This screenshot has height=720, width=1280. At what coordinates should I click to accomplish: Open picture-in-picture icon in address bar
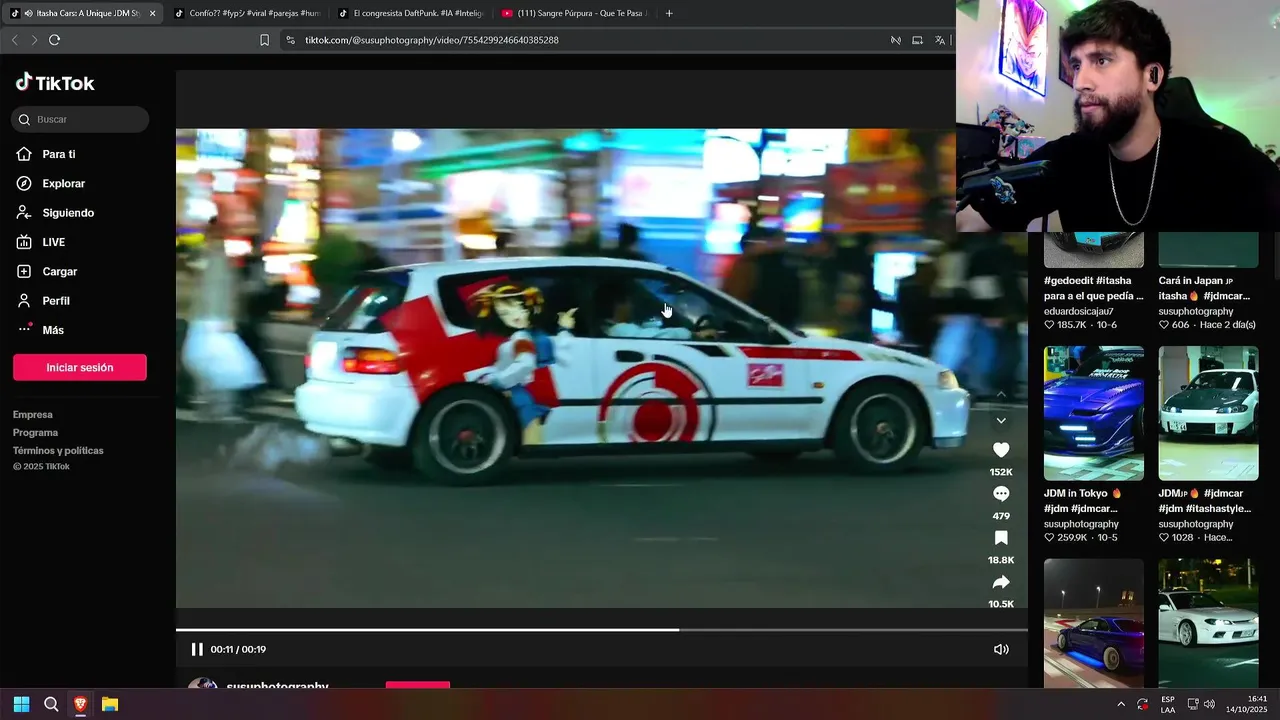point(917,40)
